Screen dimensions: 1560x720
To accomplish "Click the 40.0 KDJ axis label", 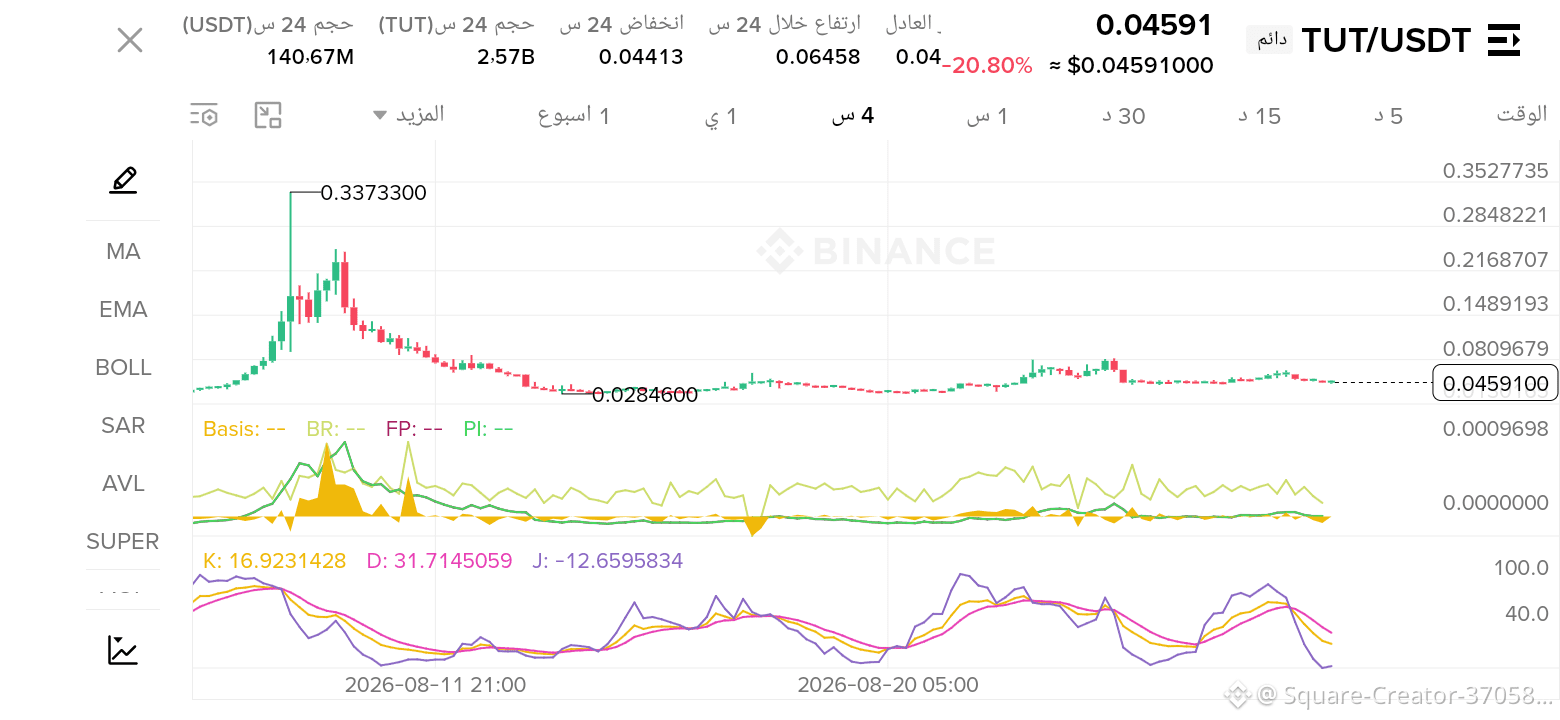I will click(1526, 613).
